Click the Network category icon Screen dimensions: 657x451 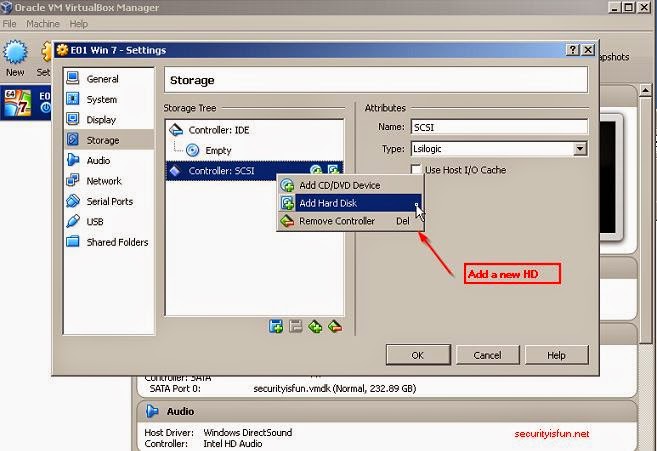[x=73, y=180]
